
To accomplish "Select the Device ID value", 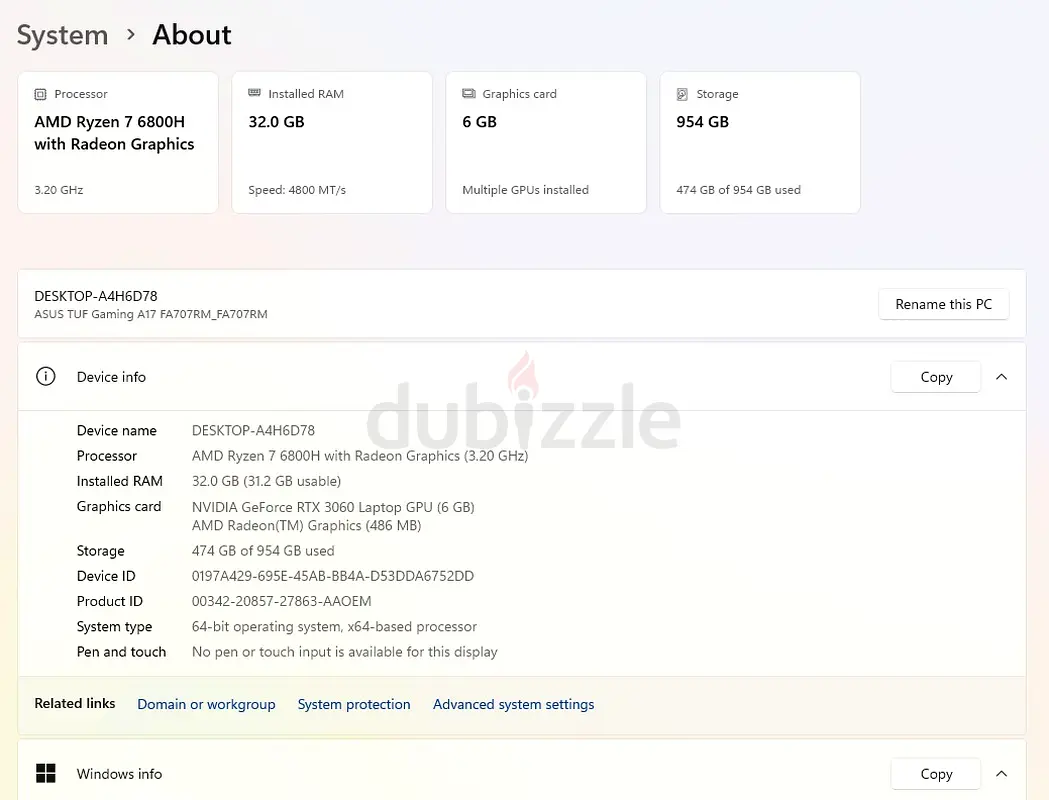I will 332,577.
